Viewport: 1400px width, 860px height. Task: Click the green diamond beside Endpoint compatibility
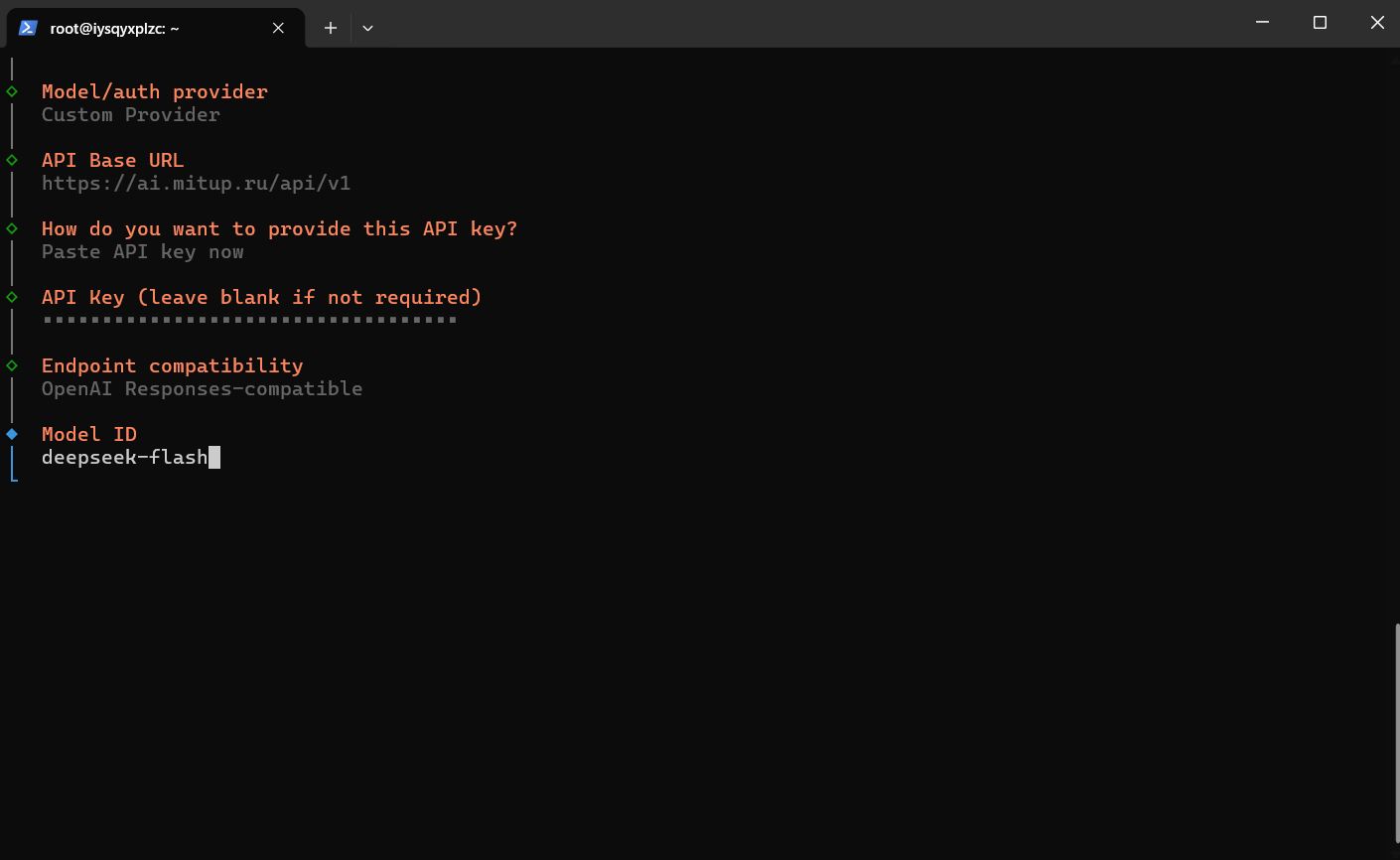[x=12, y=365]
